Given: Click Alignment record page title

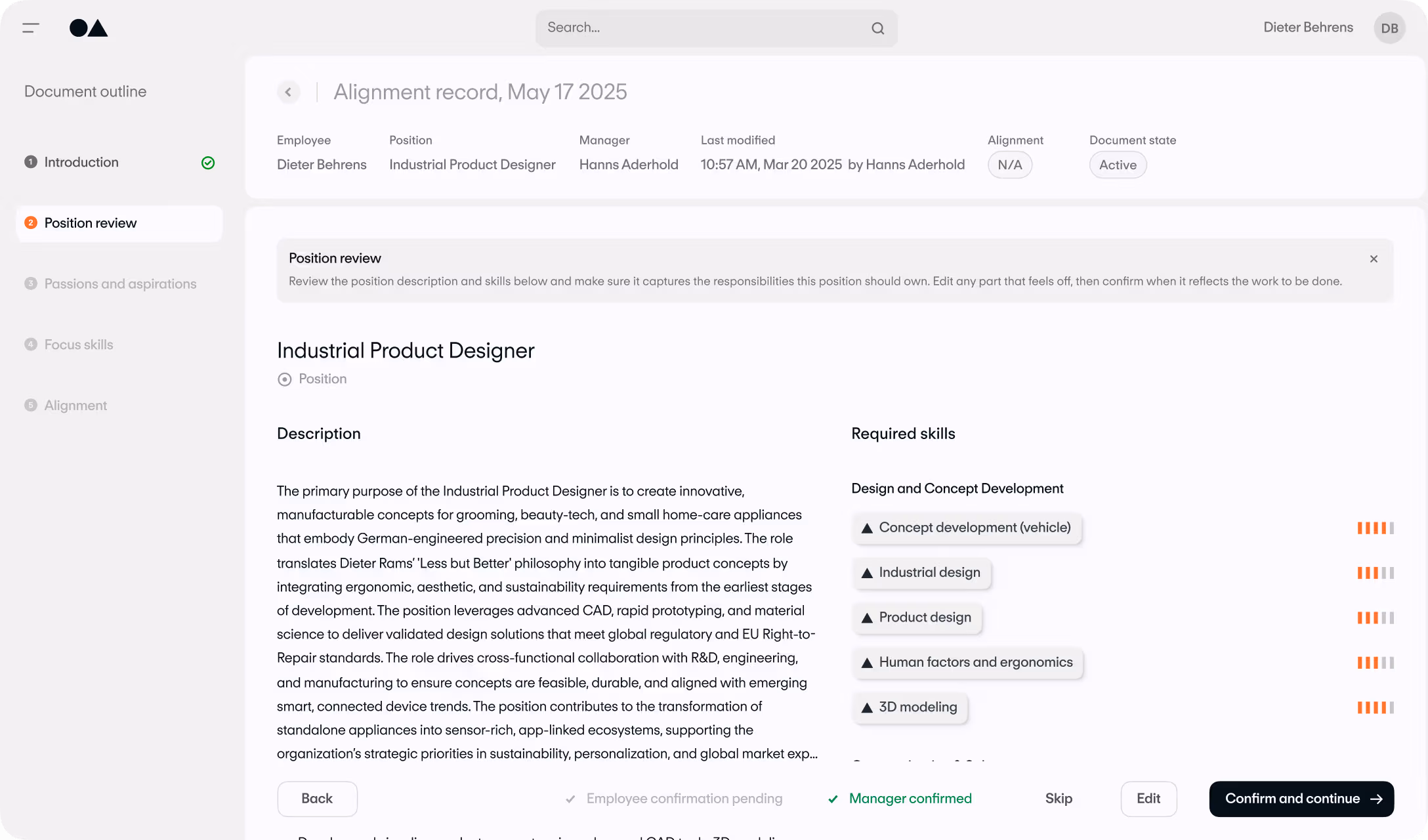Looking at the screenshot, I should 480,92.
